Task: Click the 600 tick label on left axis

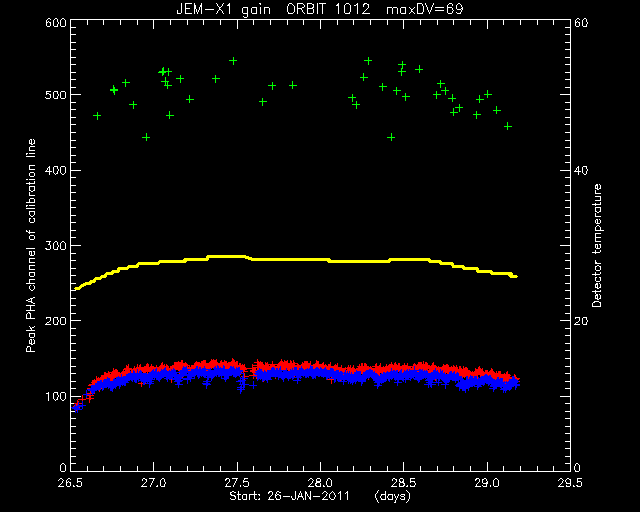Action: pos(56,22)
